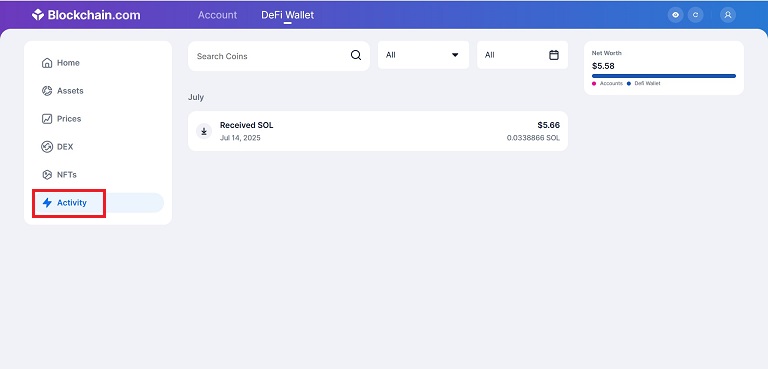
Task: Click the $5.66 transaction amount
Action: click(x=549, y=125)
